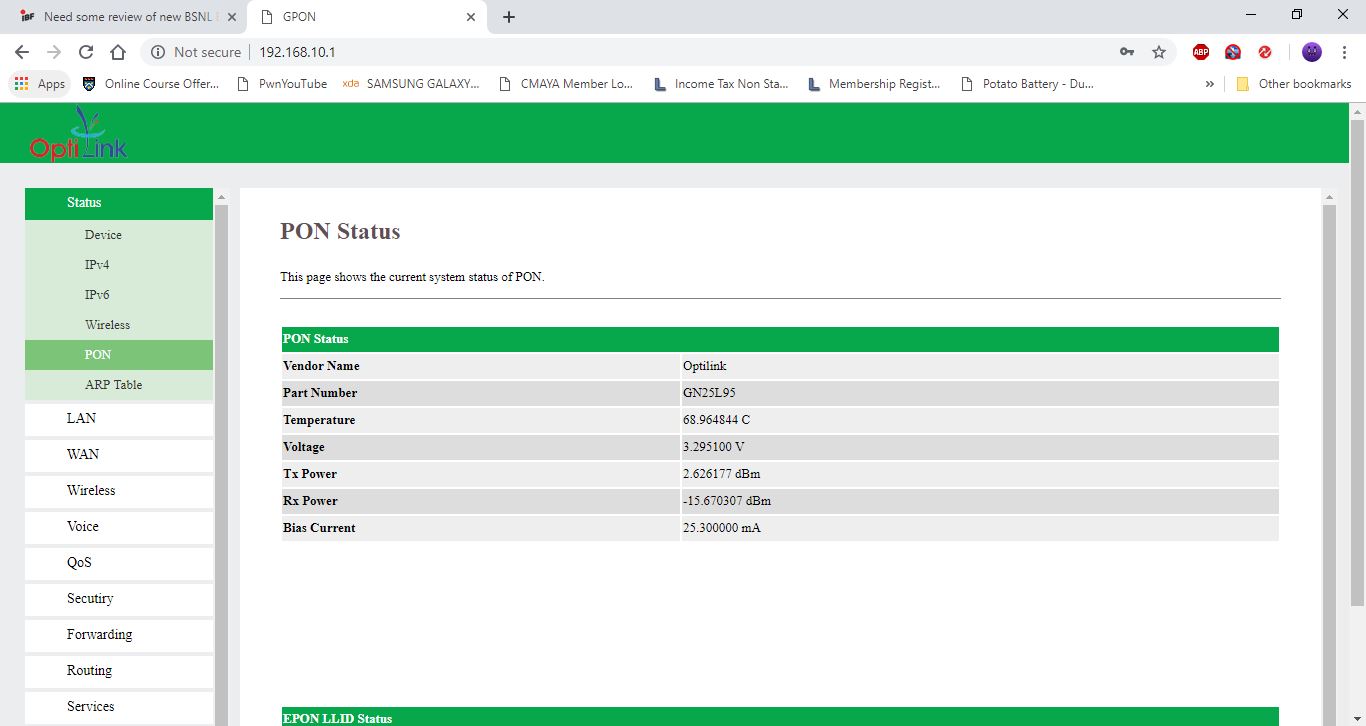
Task: Reload the current page
Action: (86, 52)
